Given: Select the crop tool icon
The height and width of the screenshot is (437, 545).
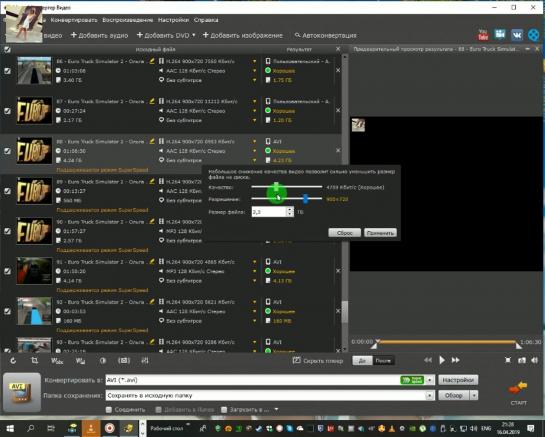Looking at the screenshot, I should pos(34,361).
